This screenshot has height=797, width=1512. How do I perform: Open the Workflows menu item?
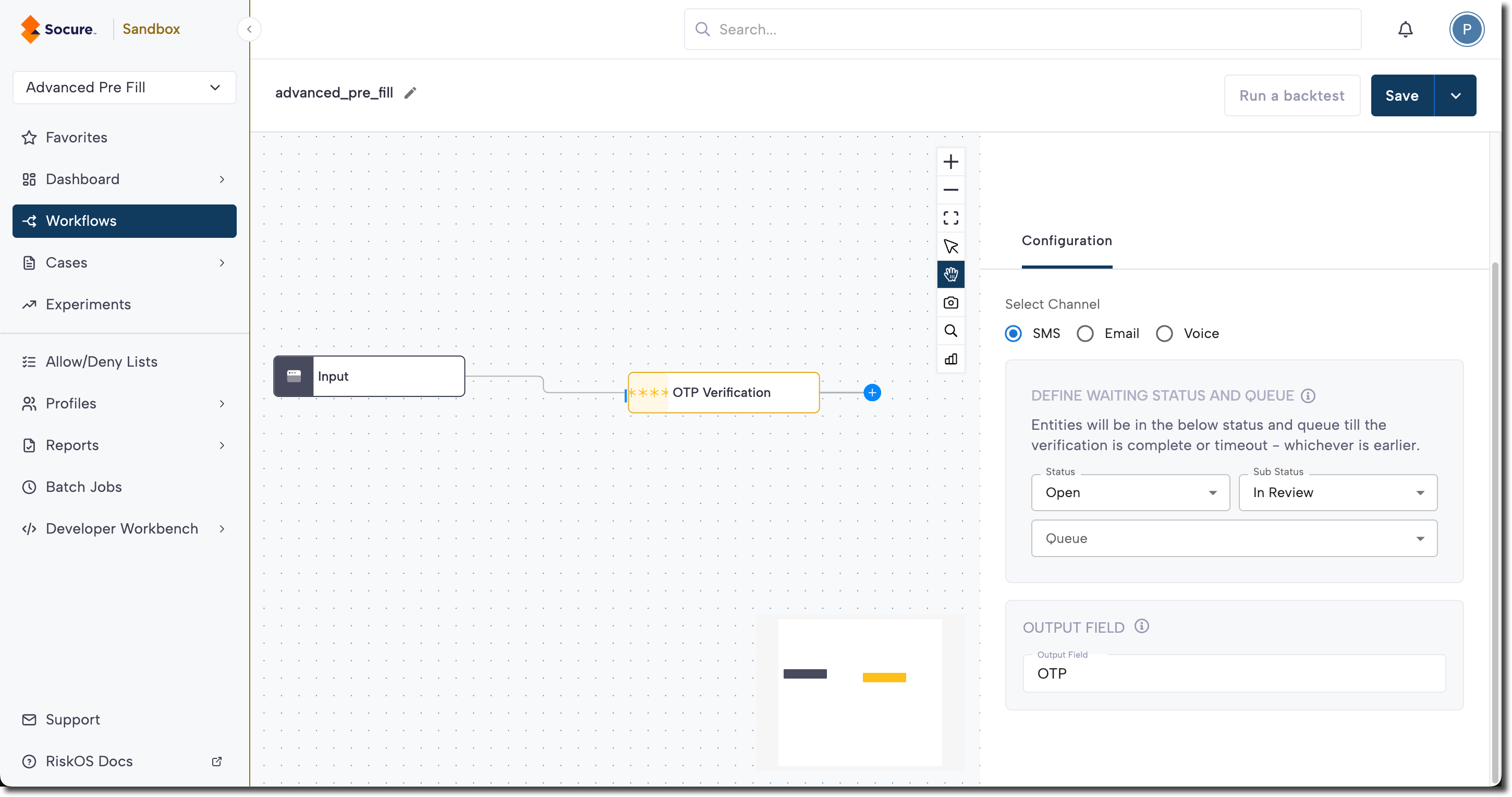[x=125, y=221]
